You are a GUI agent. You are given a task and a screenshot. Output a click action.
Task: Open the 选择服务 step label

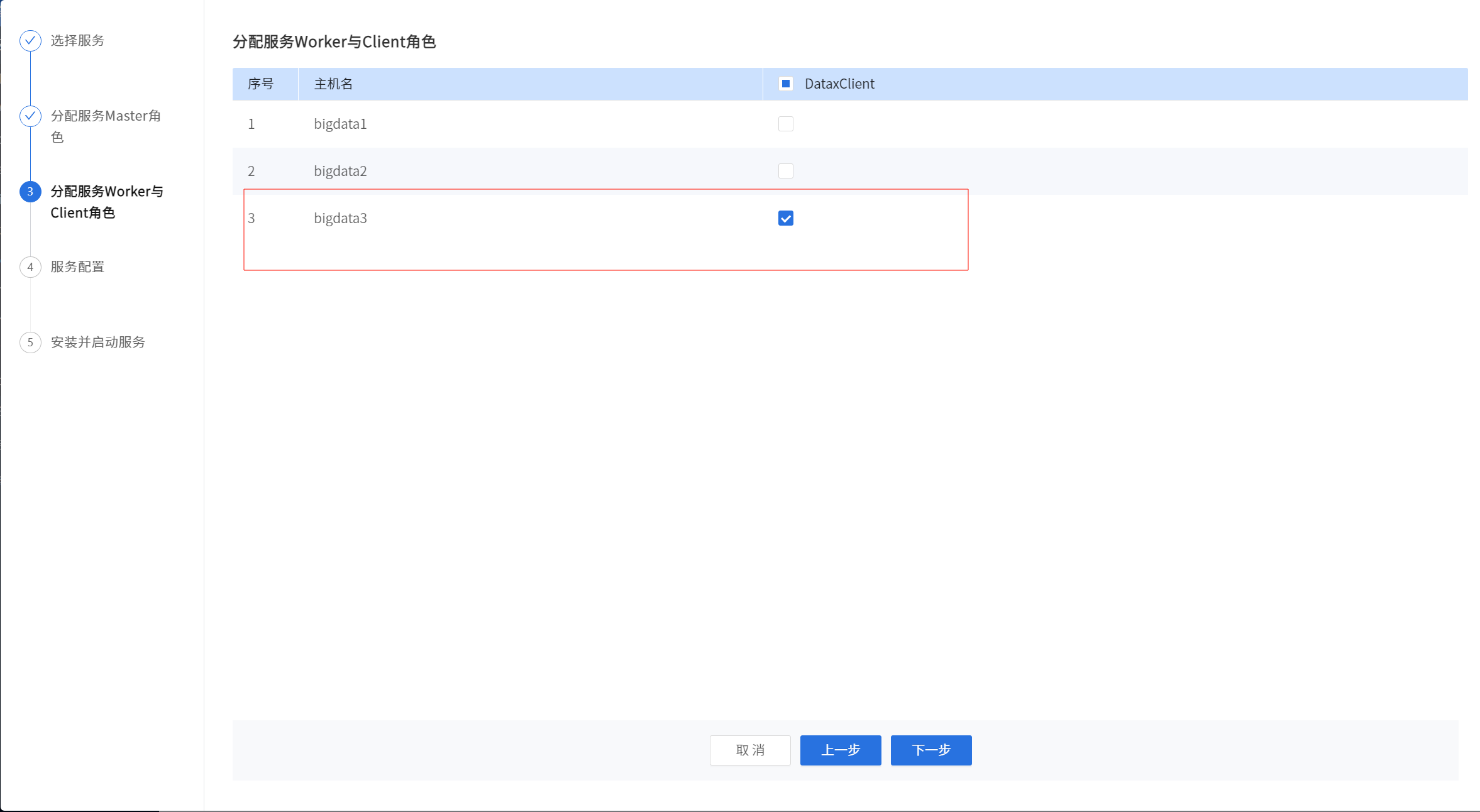tap(77, 41)
